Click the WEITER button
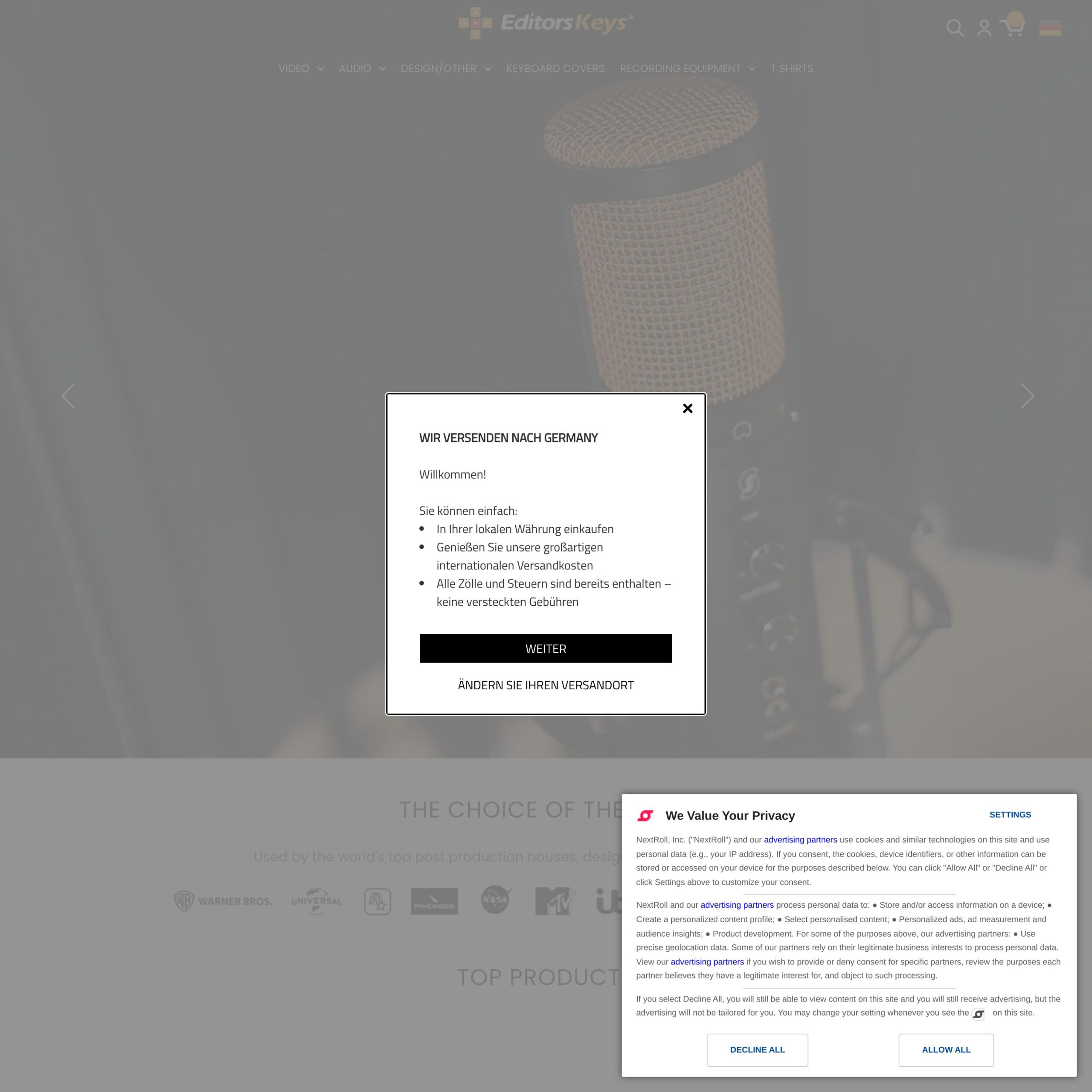 546,648
